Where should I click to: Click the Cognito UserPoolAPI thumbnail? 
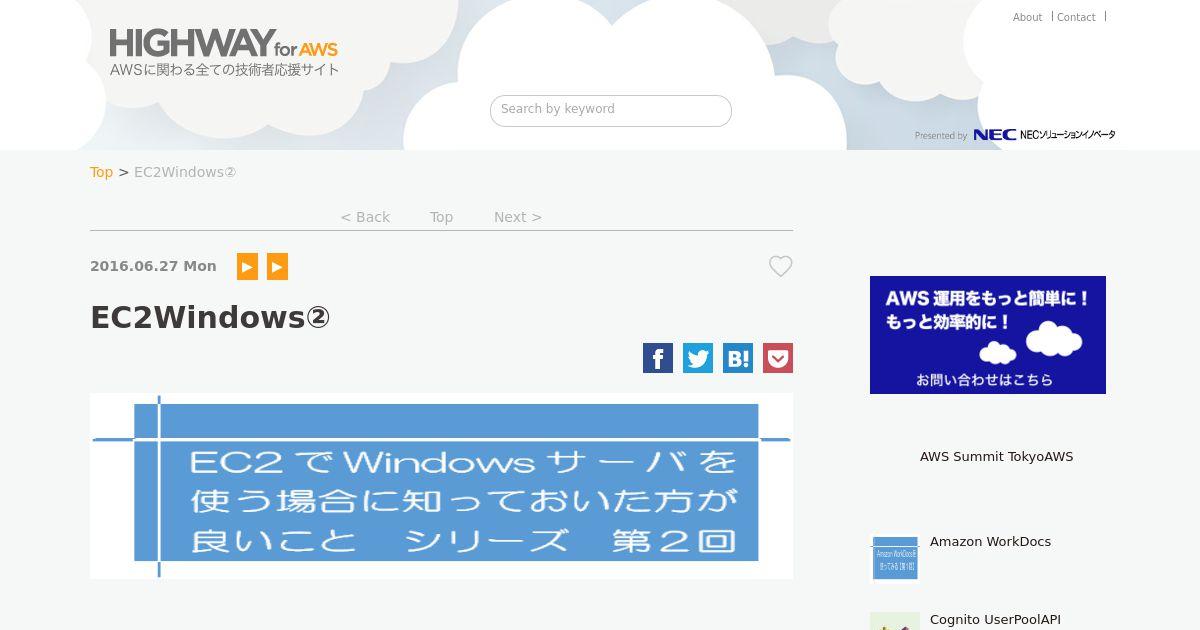point(895,622)
